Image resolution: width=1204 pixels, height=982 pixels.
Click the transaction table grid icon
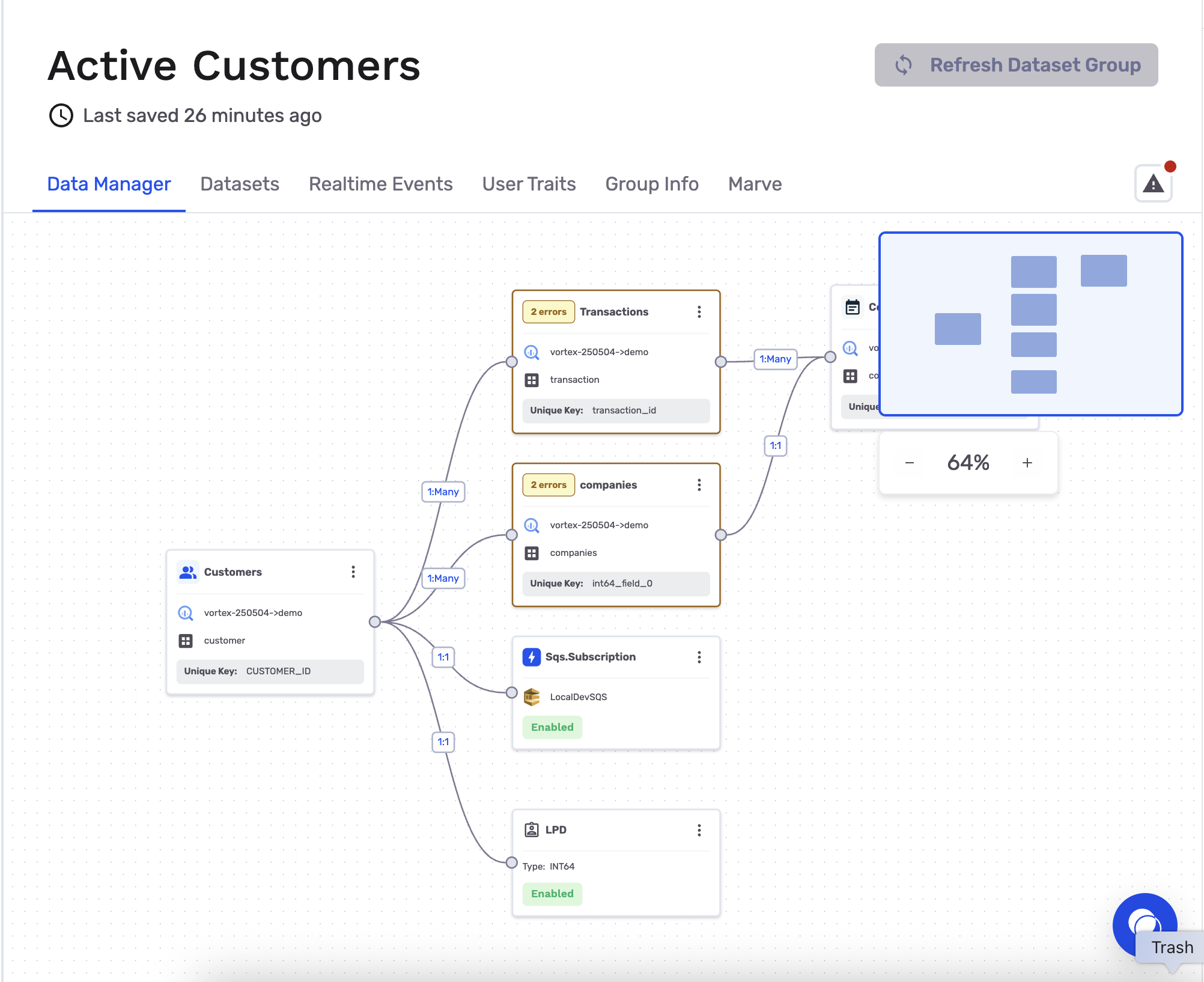[531, 379]
